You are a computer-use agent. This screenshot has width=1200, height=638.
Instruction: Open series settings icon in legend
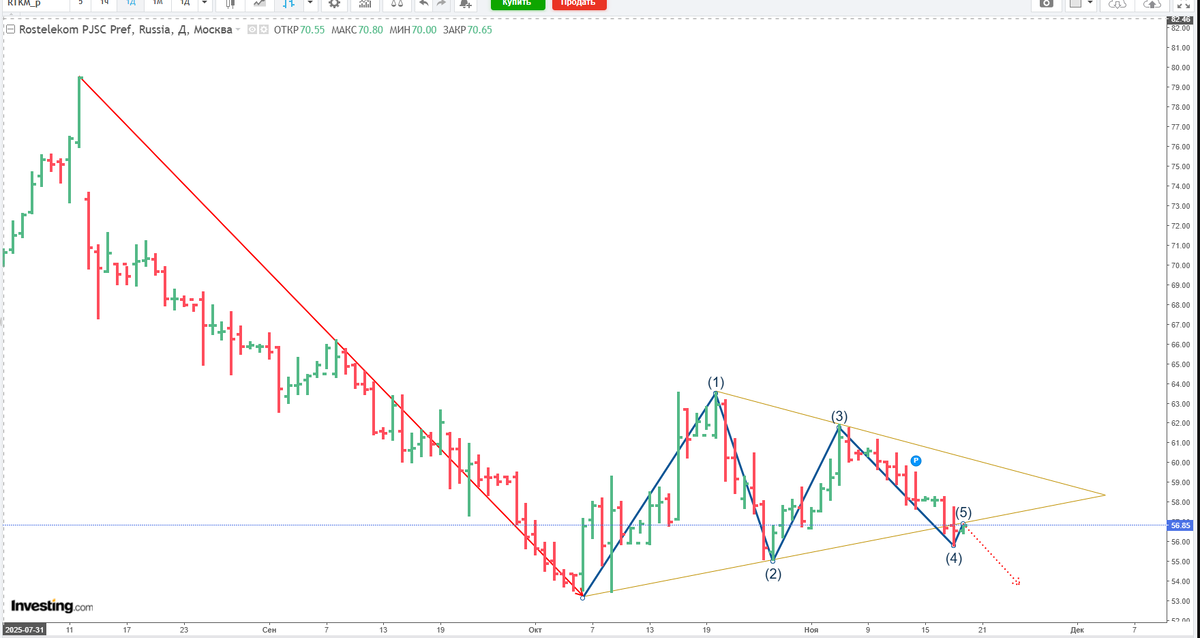[262, 30]
